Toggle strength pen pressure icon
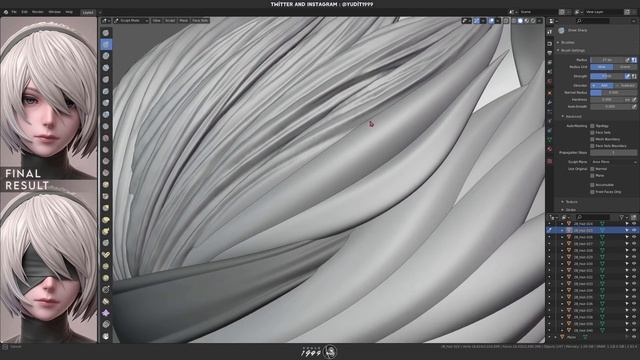 pos(628,76)
